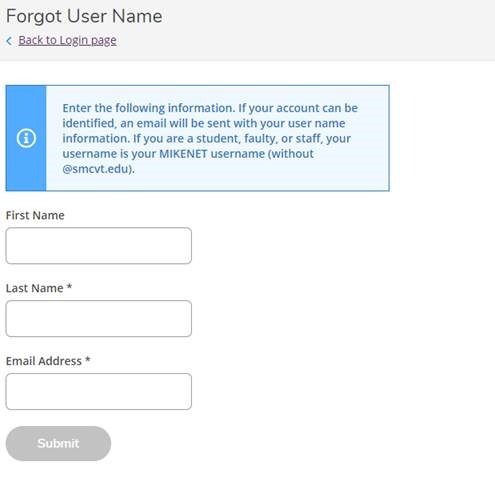The width and height of the screenshot is (495, 482).
Task: Click the blue strip of the info banner
Action: (x=26, y=138)
